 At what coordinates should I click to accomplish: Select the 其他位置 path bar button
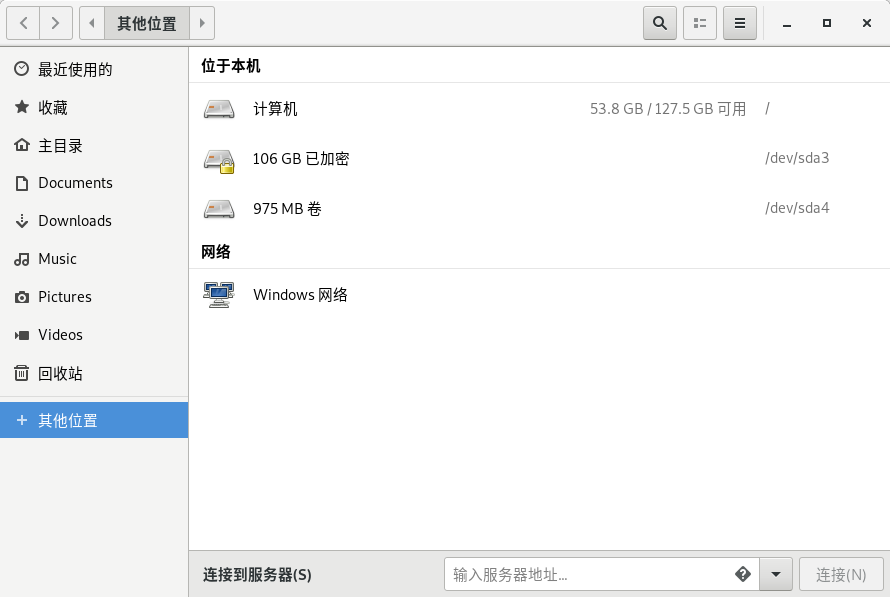pos(147,23)
